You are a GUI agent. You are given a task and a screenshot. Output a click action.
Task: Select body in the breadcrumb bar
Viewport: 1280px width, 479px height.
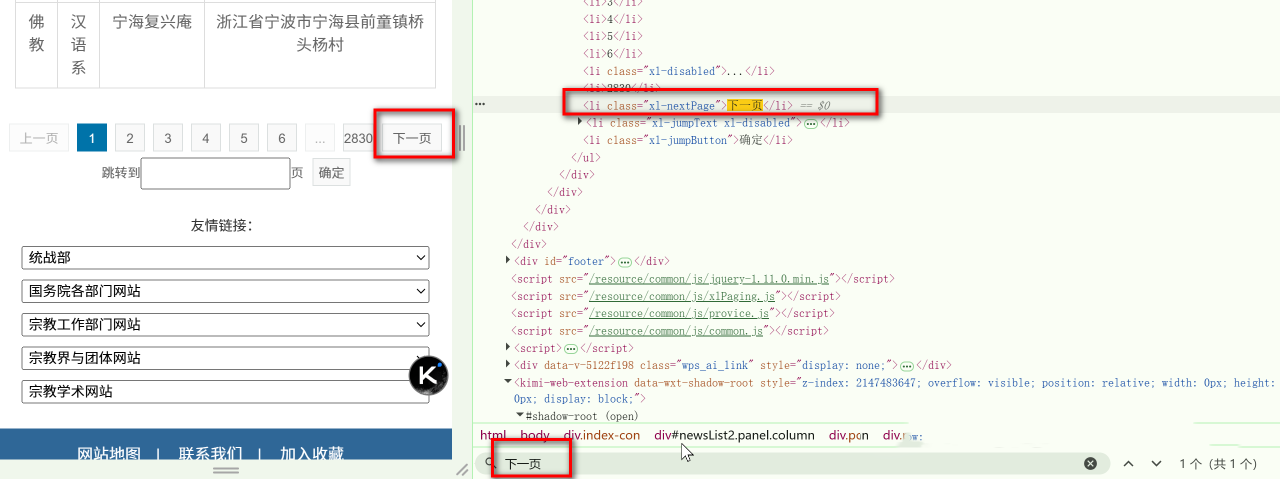(535, 435)
